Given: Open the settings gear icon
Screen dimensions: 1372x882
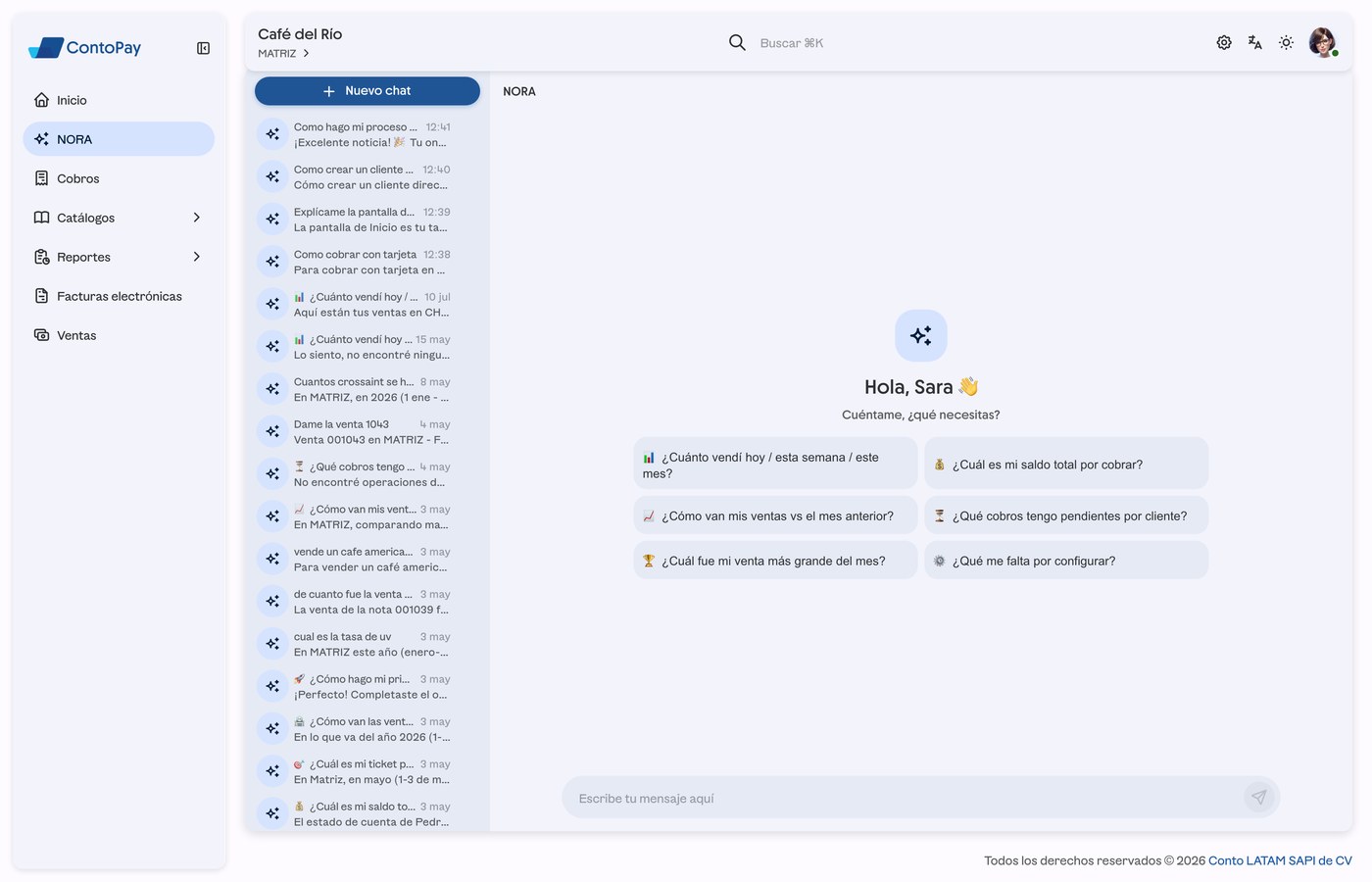Looking at the screenshot, I should (x=1224, y=42).
